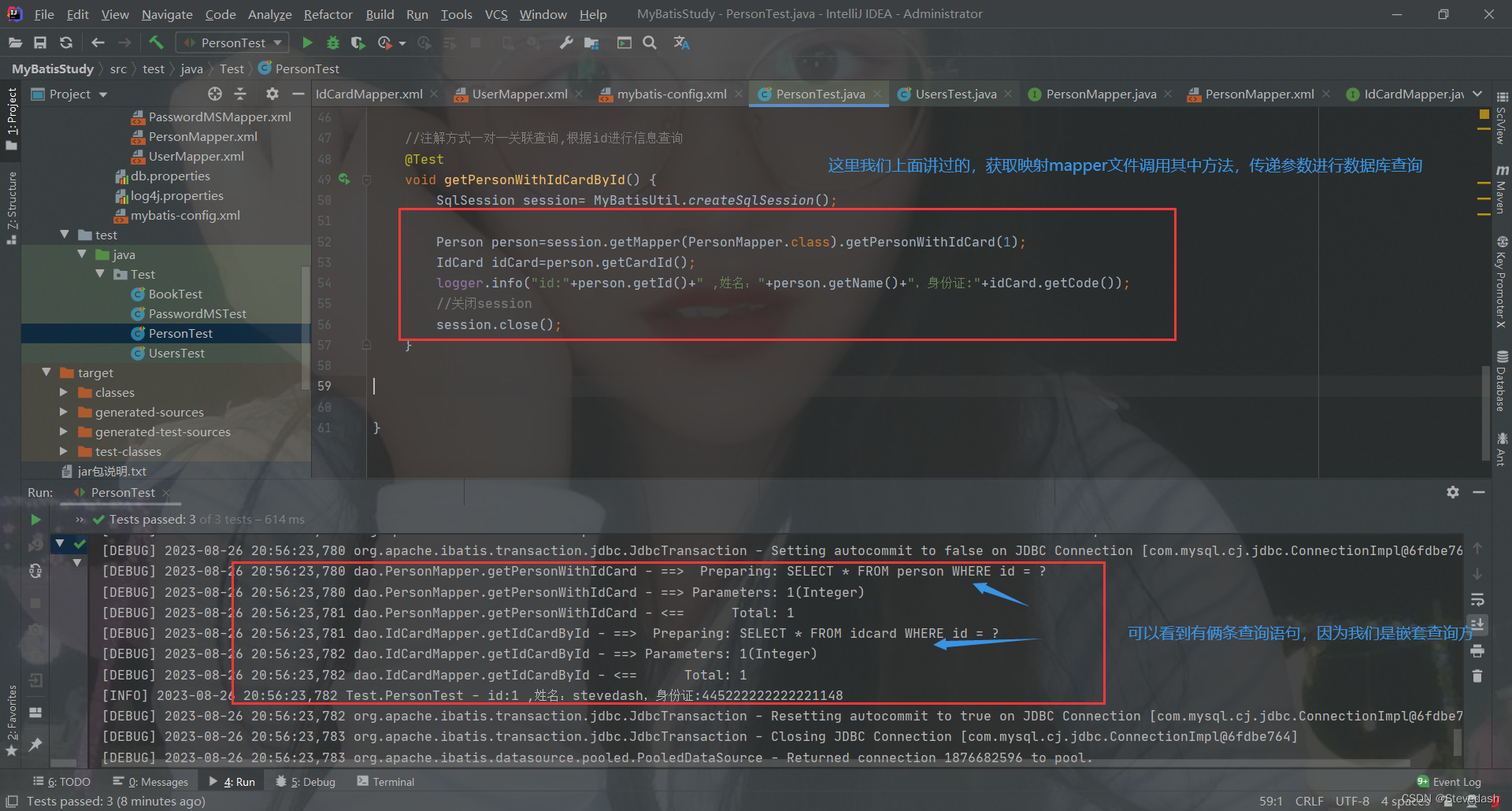Select PasswordMSTest in project tree
Screen dimensions: 1512x811
tap(197, 313)
